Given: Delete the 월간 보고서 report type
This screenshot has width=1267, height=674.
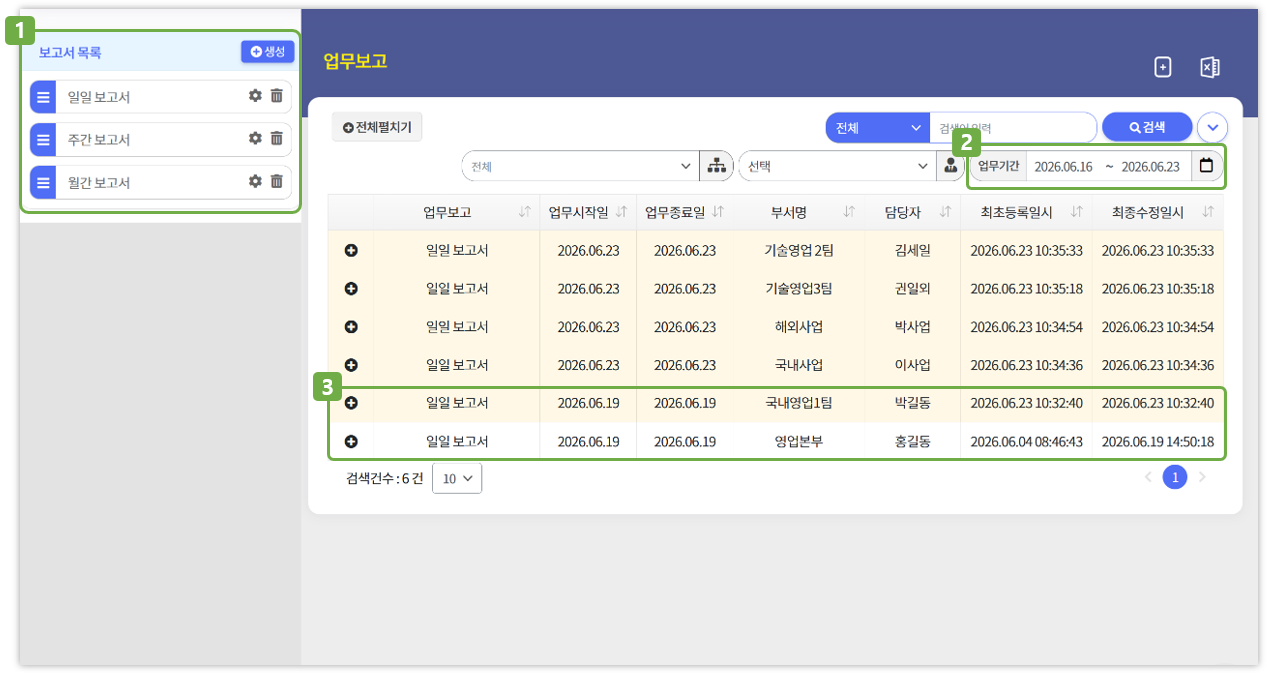Looking at the screenshot, I should [x=277, y=181].
